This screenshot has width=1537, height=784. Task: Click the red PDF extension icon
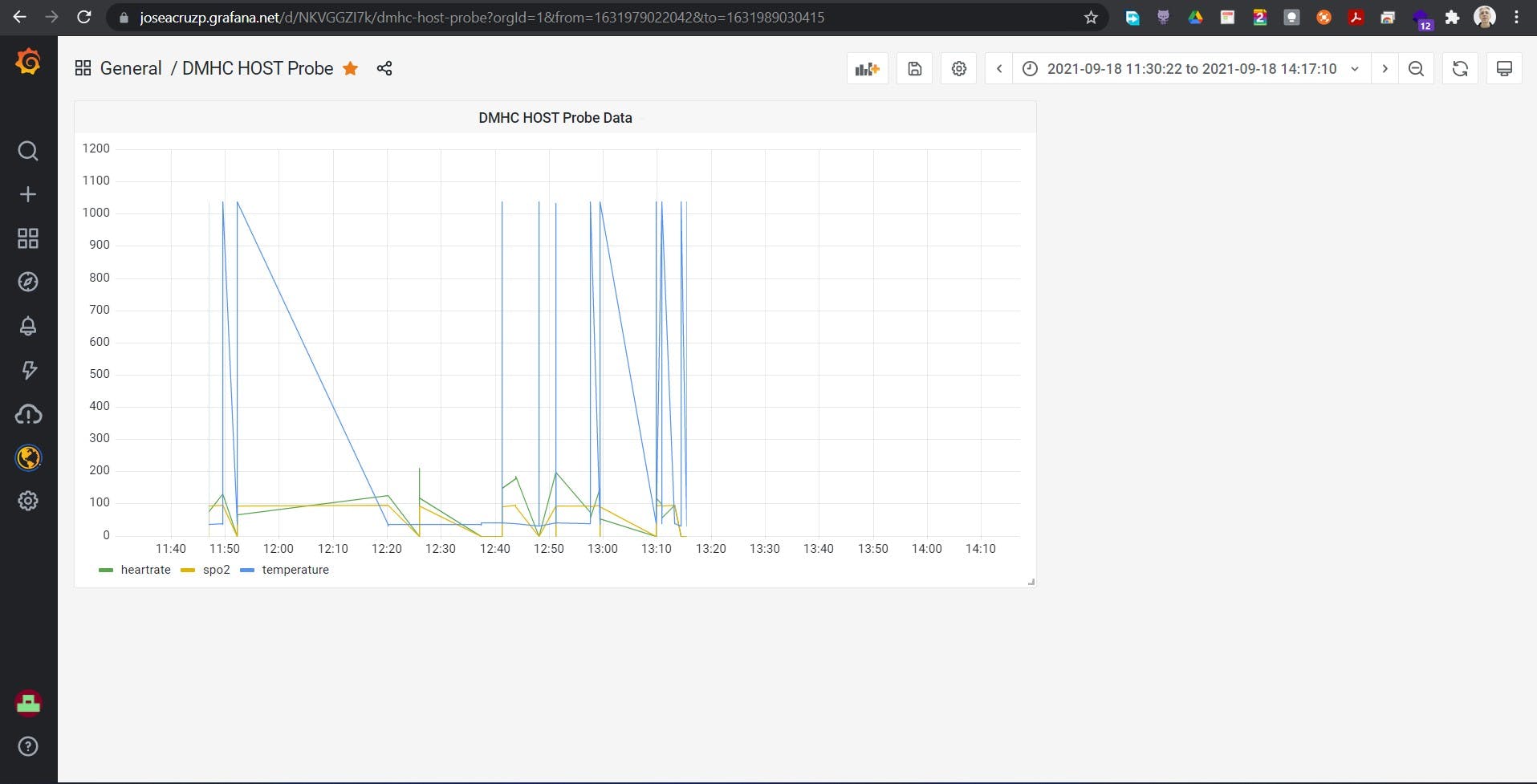[1356, 18]
